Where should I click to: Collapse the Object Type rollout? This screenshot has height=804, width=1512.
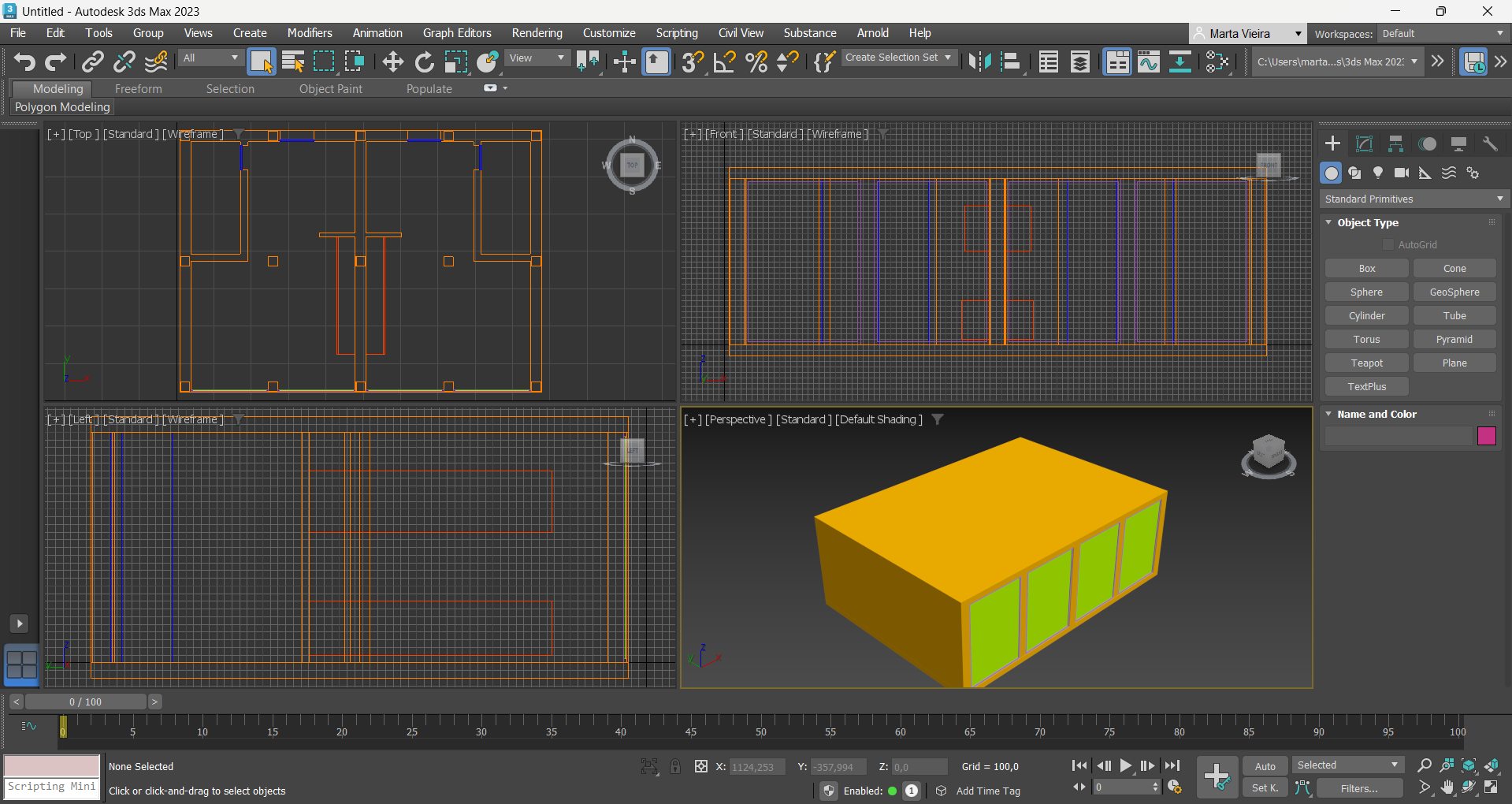coord(1368,222)
